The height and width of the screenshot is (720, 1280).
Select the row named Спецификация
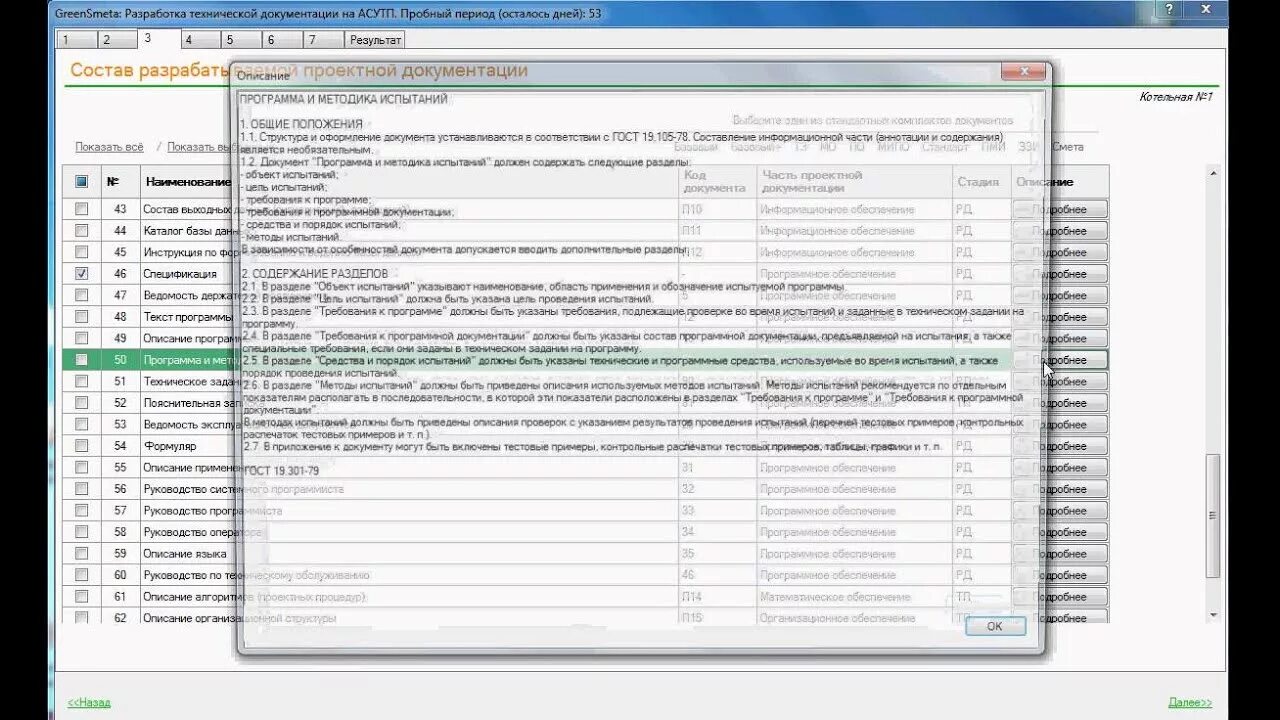pyautogui.click(x=180, y=274)
